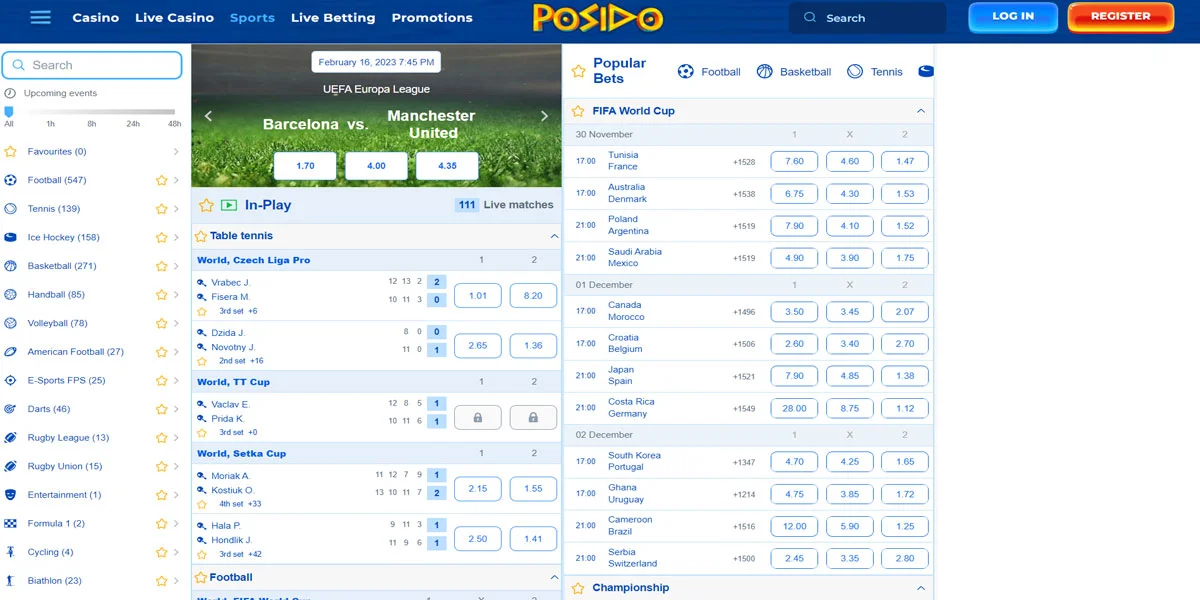Click the search magnifier icon in header

coord(810,18)
